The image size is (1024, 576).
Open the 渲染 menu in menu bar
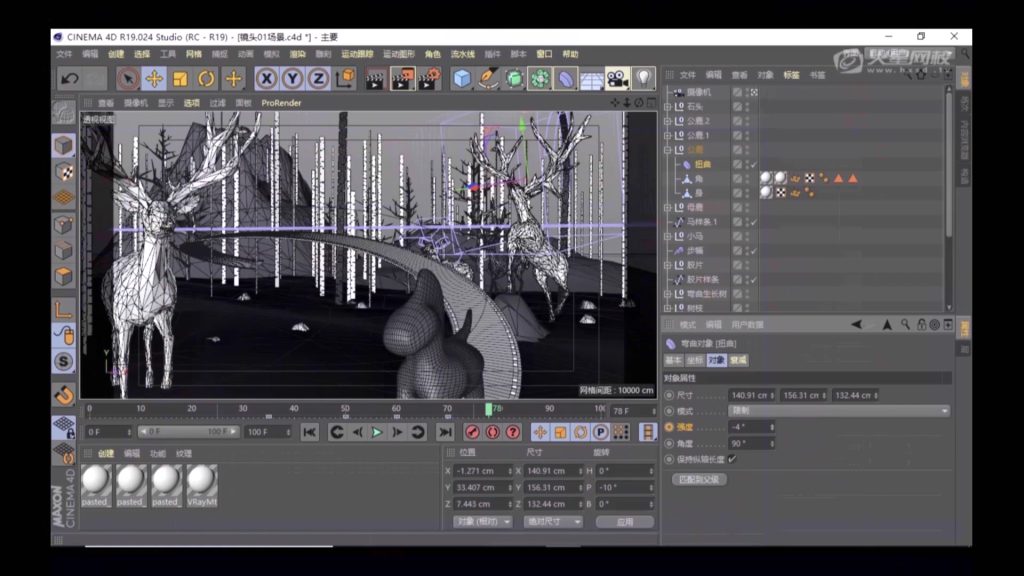[x=298, y=54]
